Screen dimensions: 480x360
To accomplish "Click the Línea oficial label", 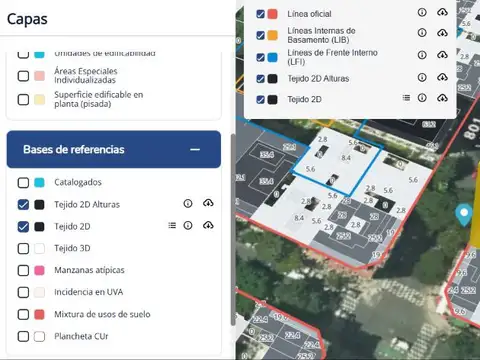I will point(309,14).
